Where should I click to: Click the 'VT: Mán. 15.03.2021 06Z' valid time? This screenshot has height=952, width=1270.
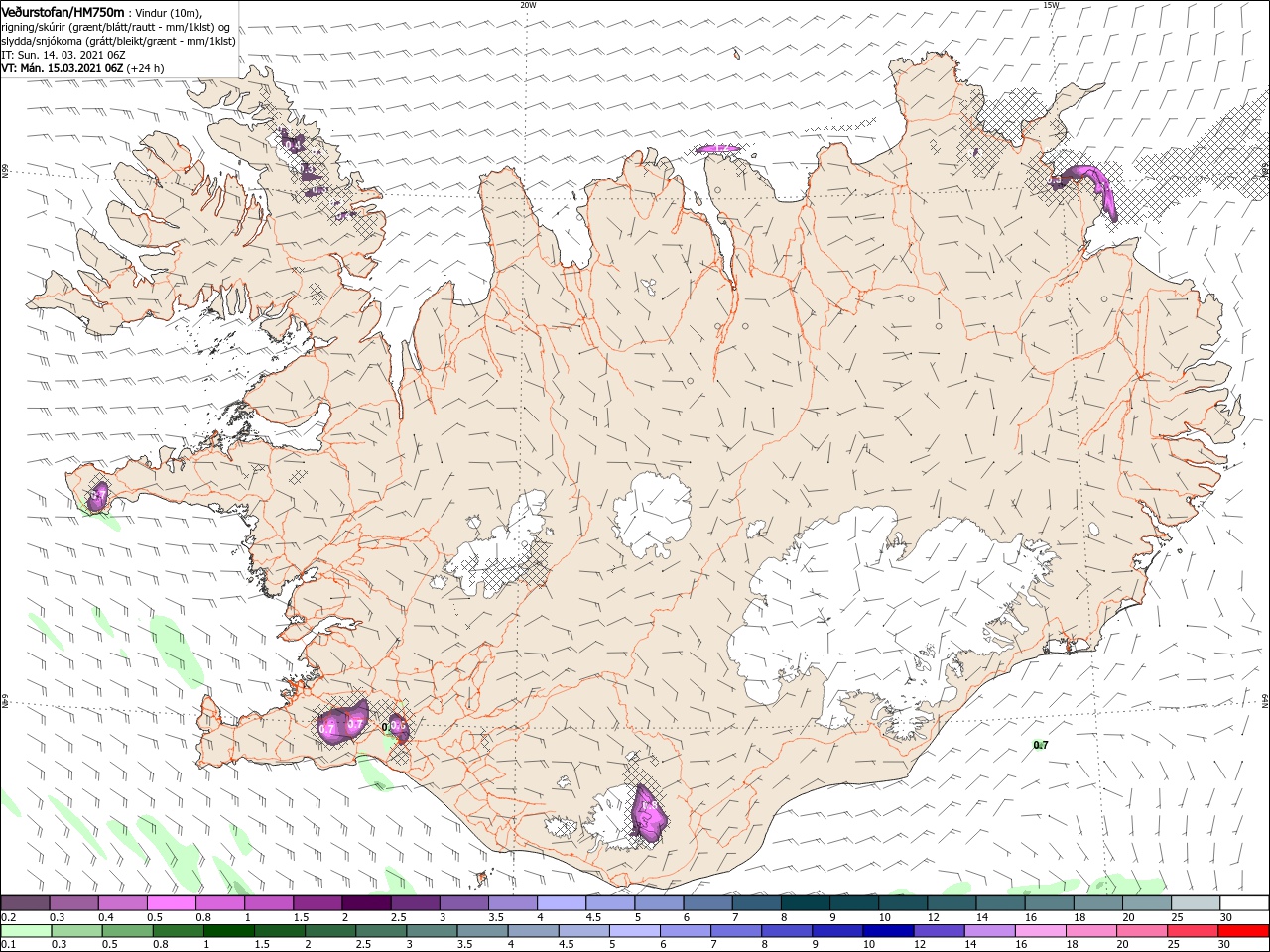63,68
